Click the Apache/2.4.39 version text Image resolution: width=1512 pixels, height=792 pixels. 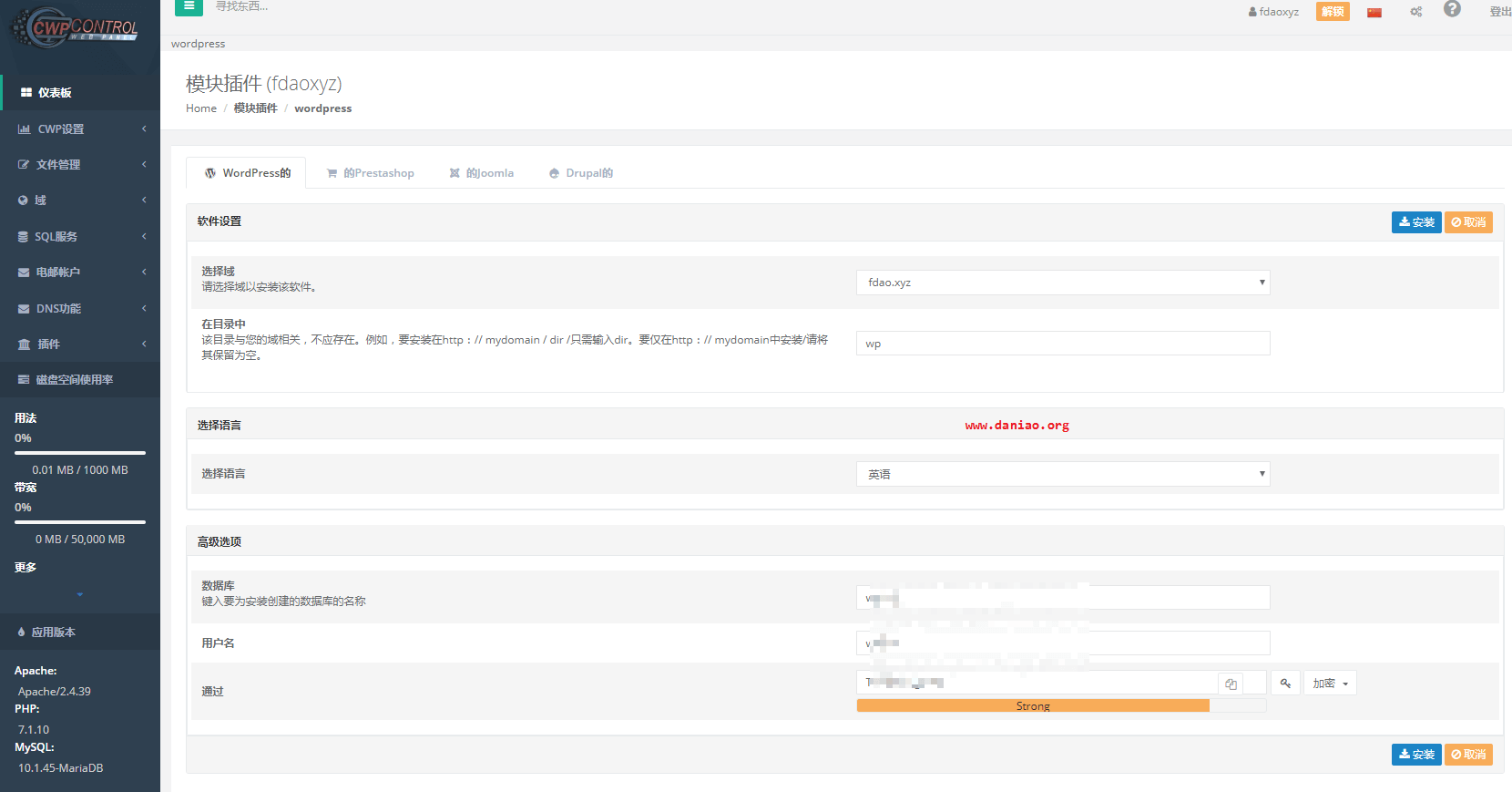[55, 692]
